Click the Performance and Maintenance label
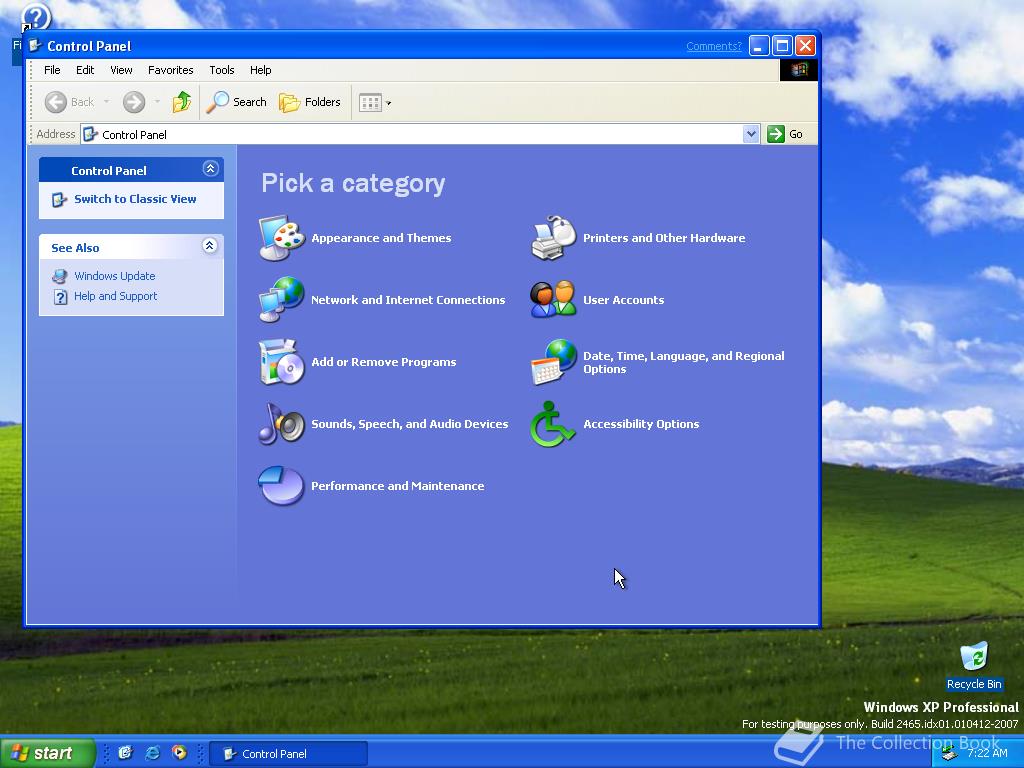This screenshot has width=1024, height=768. coord(398,486)
